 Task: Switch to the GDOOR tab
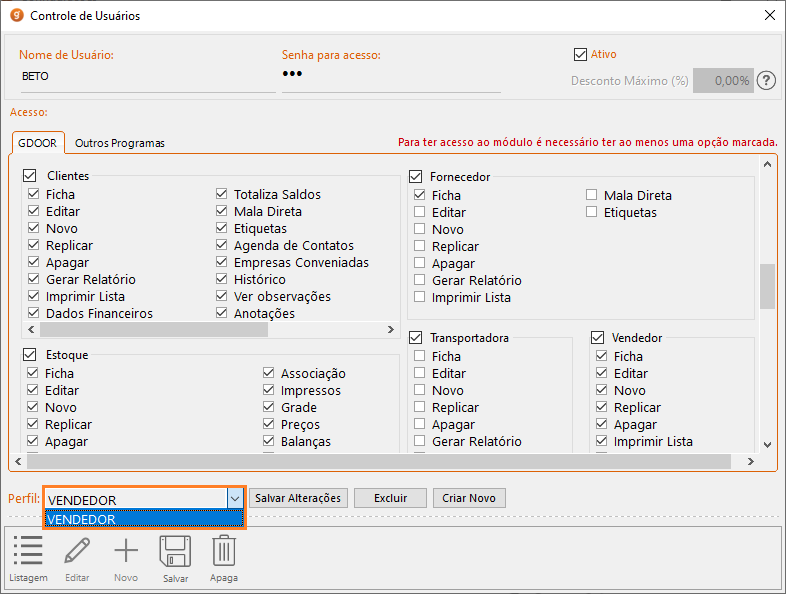click(38, 143)
